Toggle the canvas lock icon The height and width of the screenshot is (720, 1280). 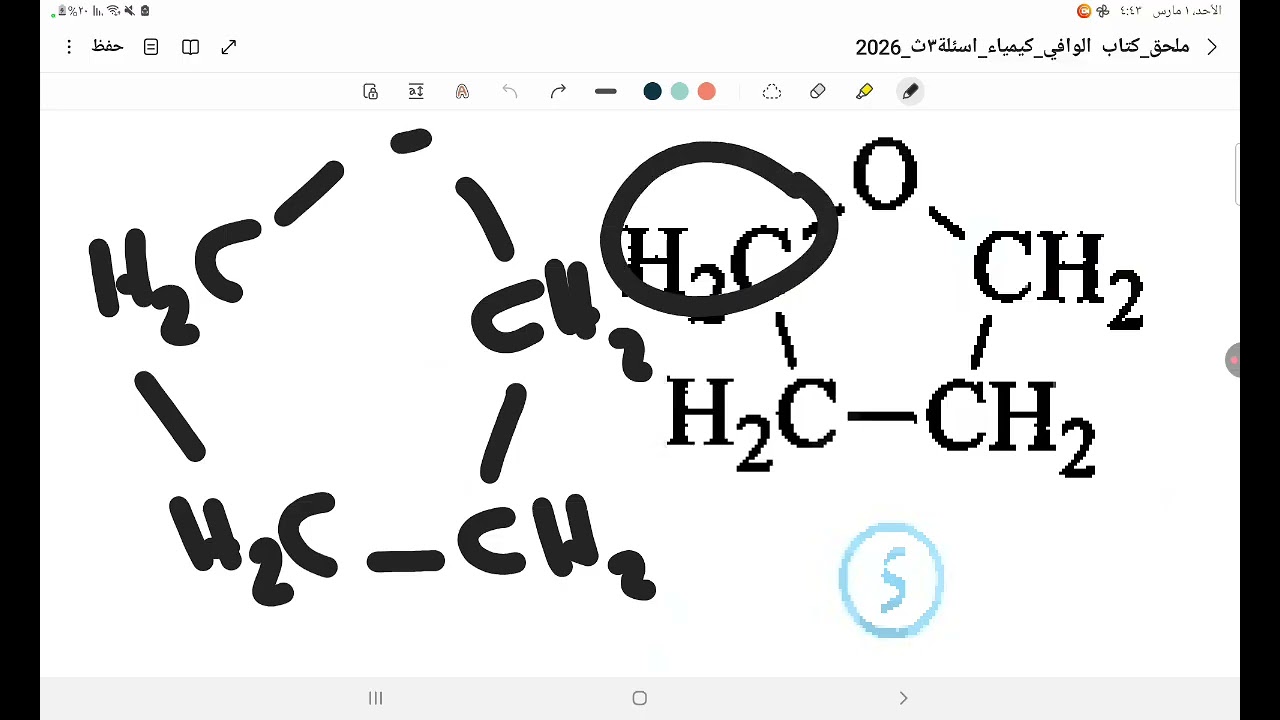pos(370,91)
